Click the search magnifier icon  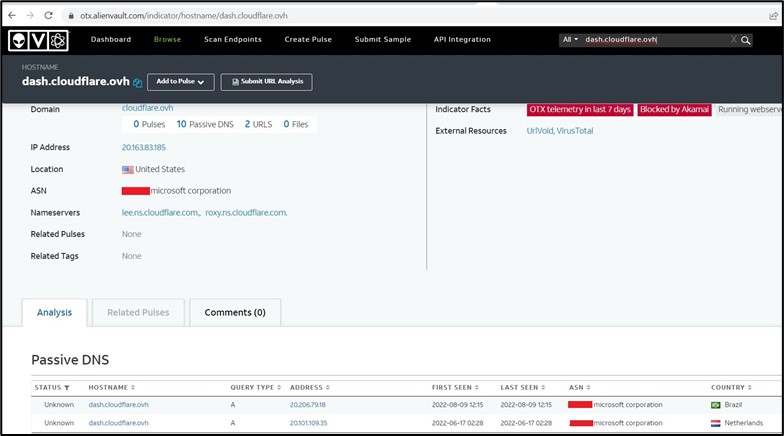[x=746, y=40]
